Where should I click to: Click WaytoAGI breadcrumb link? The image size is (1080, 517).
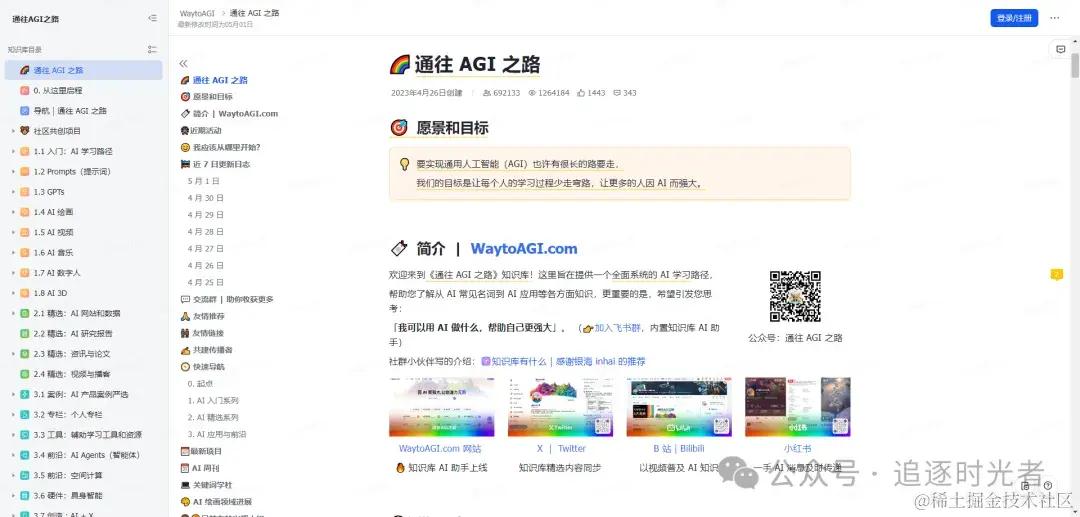pos(197,13)
